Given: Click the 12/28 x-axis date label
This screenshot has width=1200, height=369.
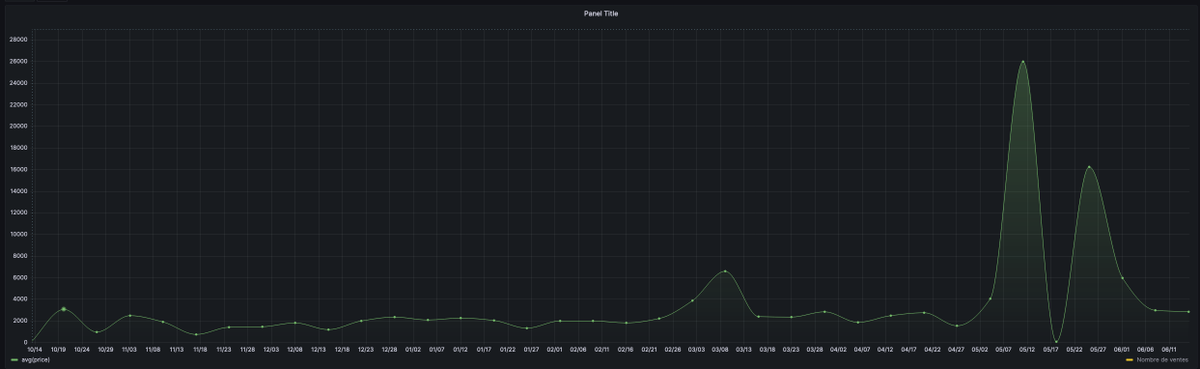Looking at the screenshot, I should tap(389, 350).
